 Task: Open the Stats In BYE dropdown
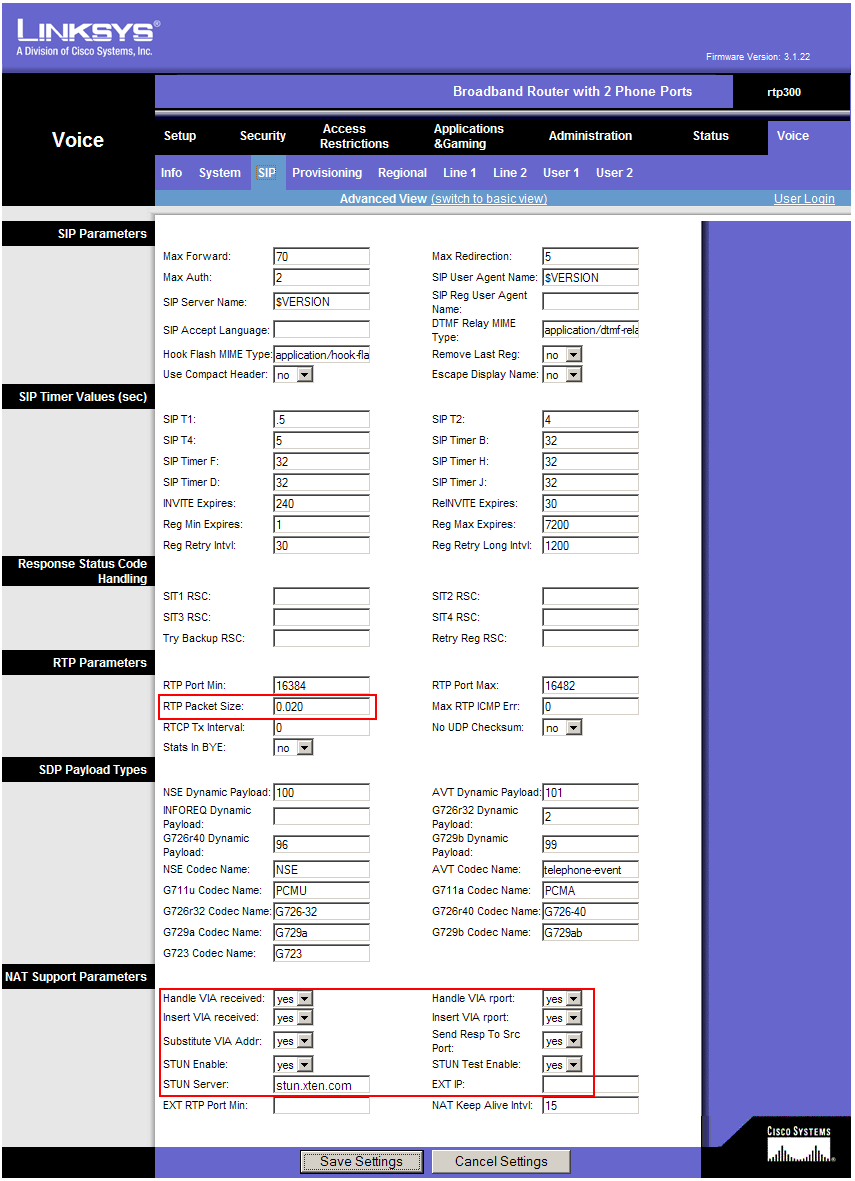pyautogui.click(x=293, y=746)
